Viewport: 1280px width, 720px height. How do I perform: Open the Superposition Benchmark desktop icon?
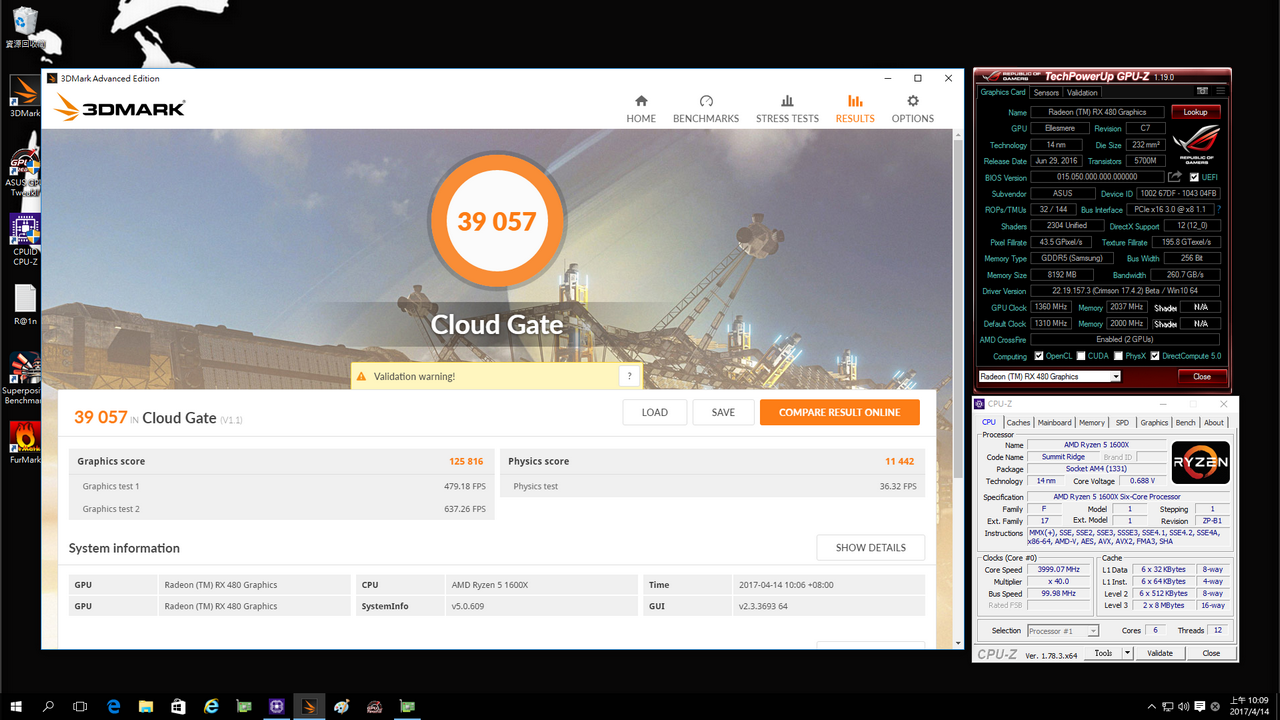[x=25, y=378]
